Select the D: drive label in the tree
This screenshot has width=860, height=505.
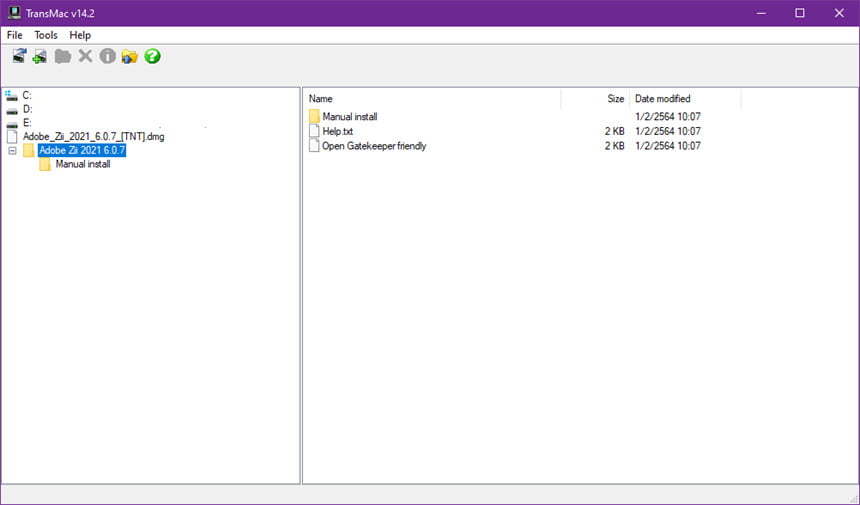(x=27, y=109)
